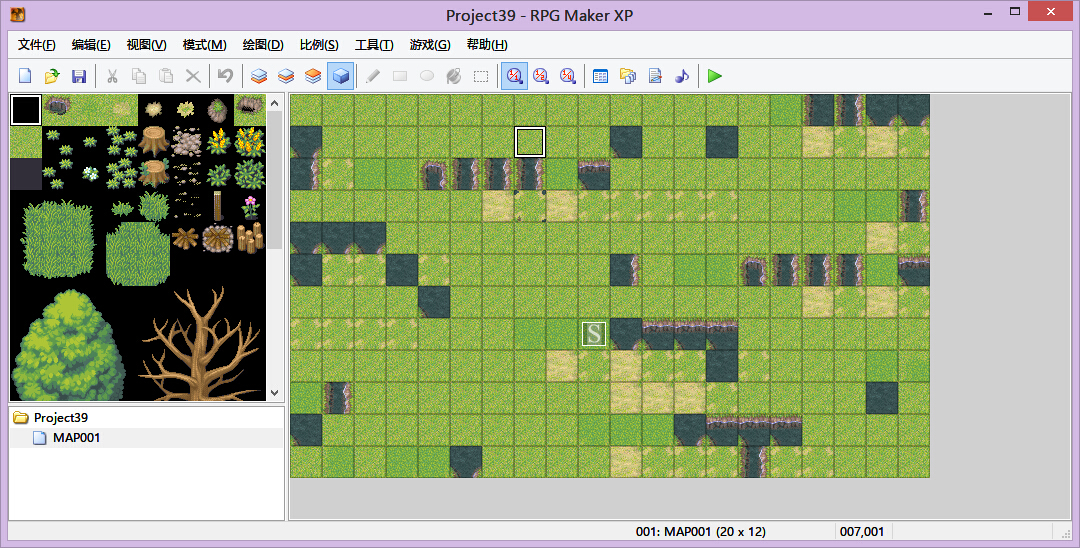Viewport: 1080px width, 548px height.
Task: Select the Rectangle drawing tool
Action: [399, 76]
